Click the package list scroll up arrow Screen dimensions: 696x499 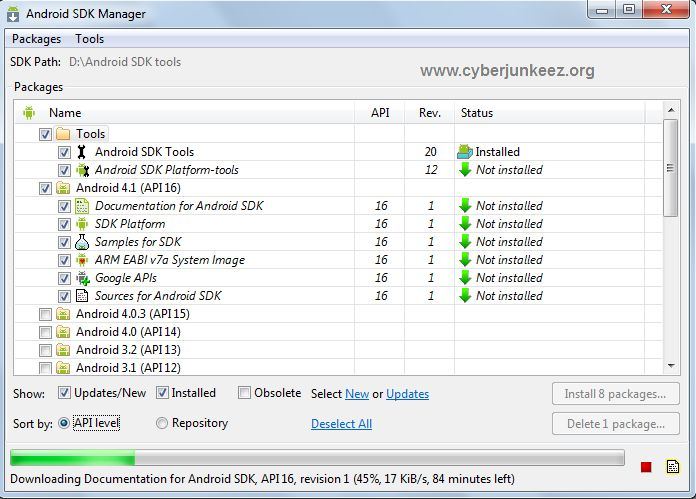[671, 110]
